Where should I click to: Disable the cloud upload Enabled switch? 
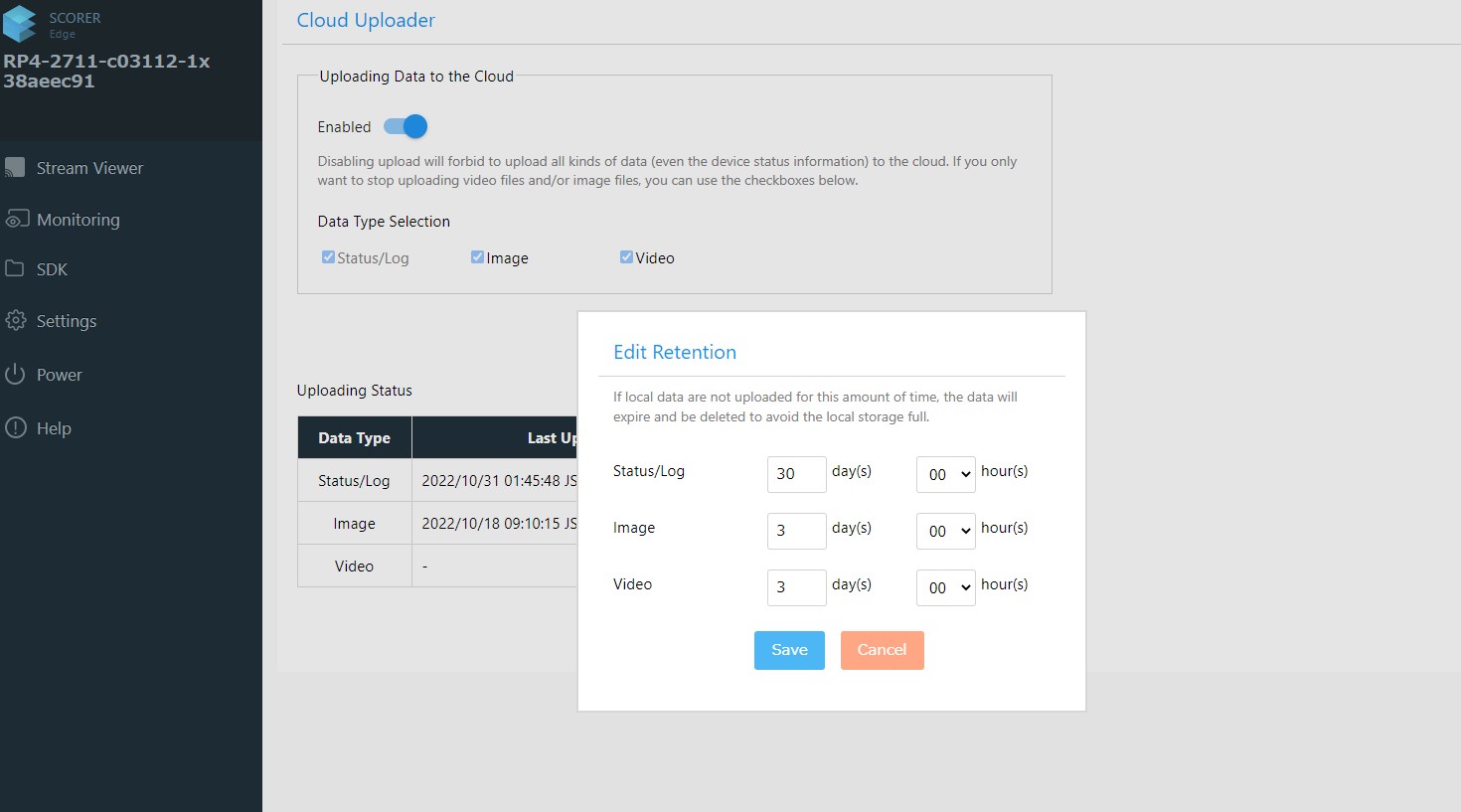[x=406, y=126]
